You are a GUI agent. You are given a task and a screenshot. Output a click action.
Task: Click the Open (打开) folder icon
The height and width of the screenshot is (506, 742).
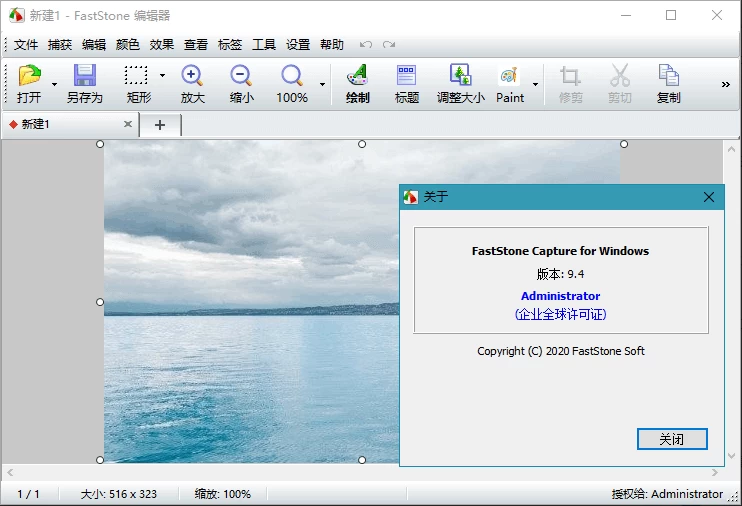click(29, 76)
